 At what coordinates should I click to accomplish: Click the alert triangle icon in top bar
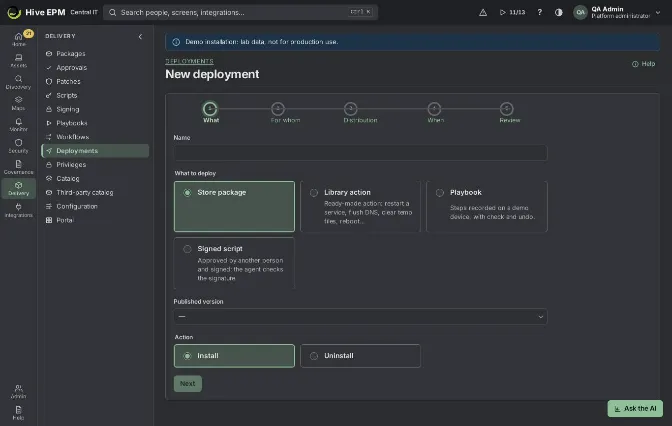pyautogui.click(x=483, y=12)
